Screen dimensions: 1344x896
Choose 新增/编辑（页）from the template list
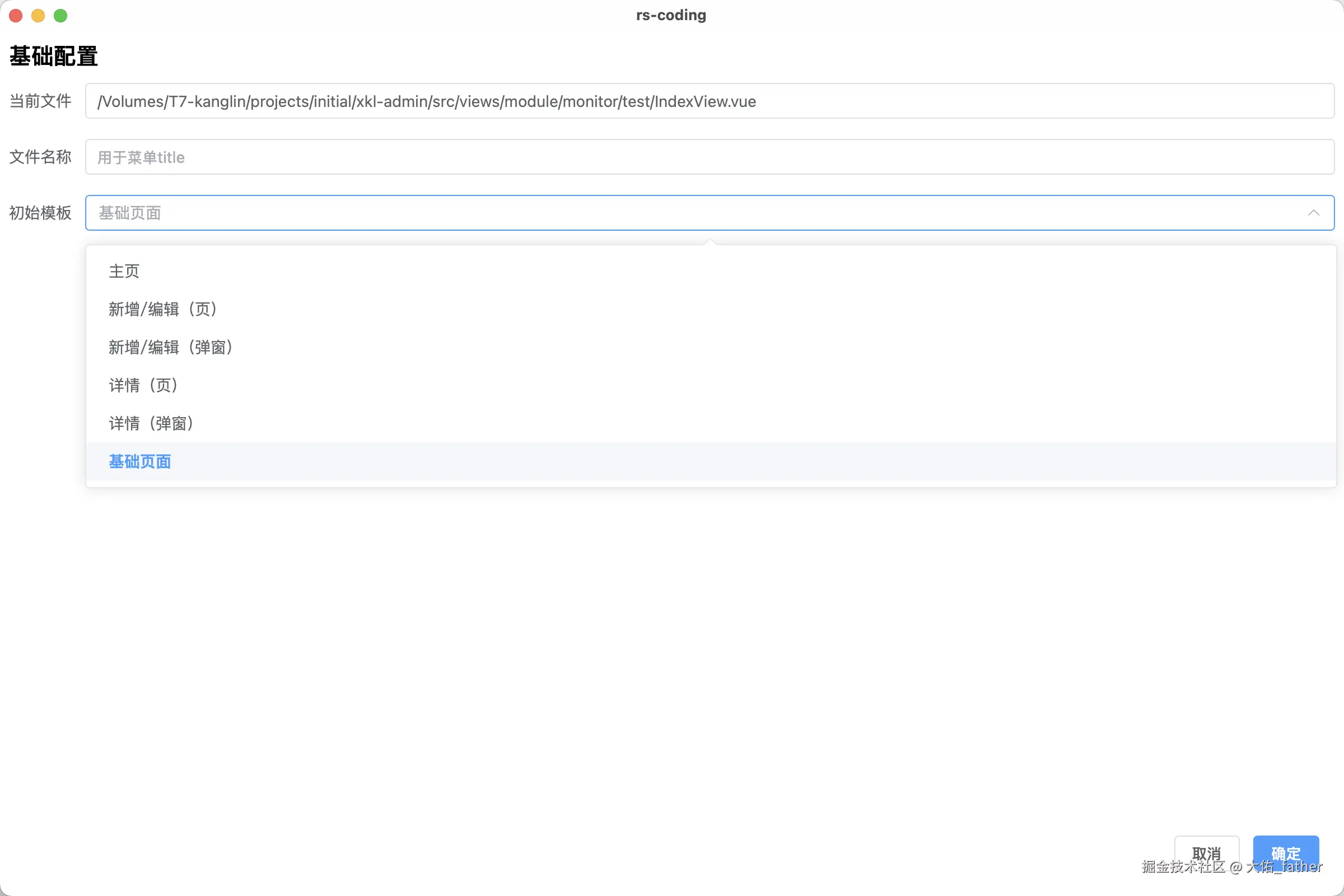(x=164, y=309)
